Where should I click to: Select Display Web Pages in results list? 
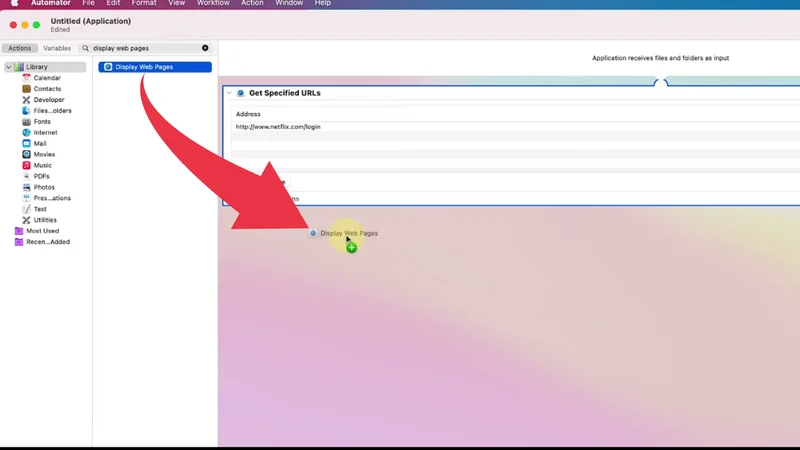(x=155, y=67)
